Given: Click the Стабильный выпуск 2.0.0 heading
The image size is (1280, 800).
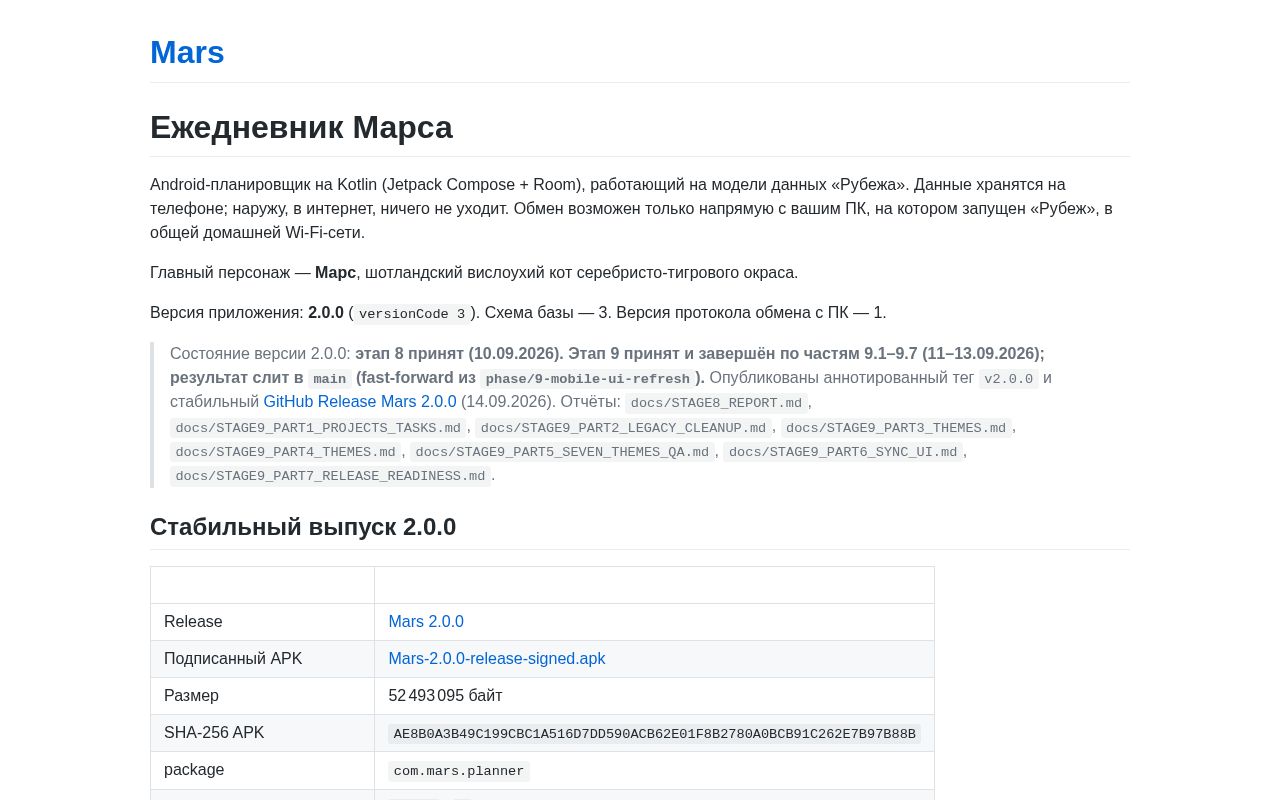Looking at the screenshot, I should [303, 527].
